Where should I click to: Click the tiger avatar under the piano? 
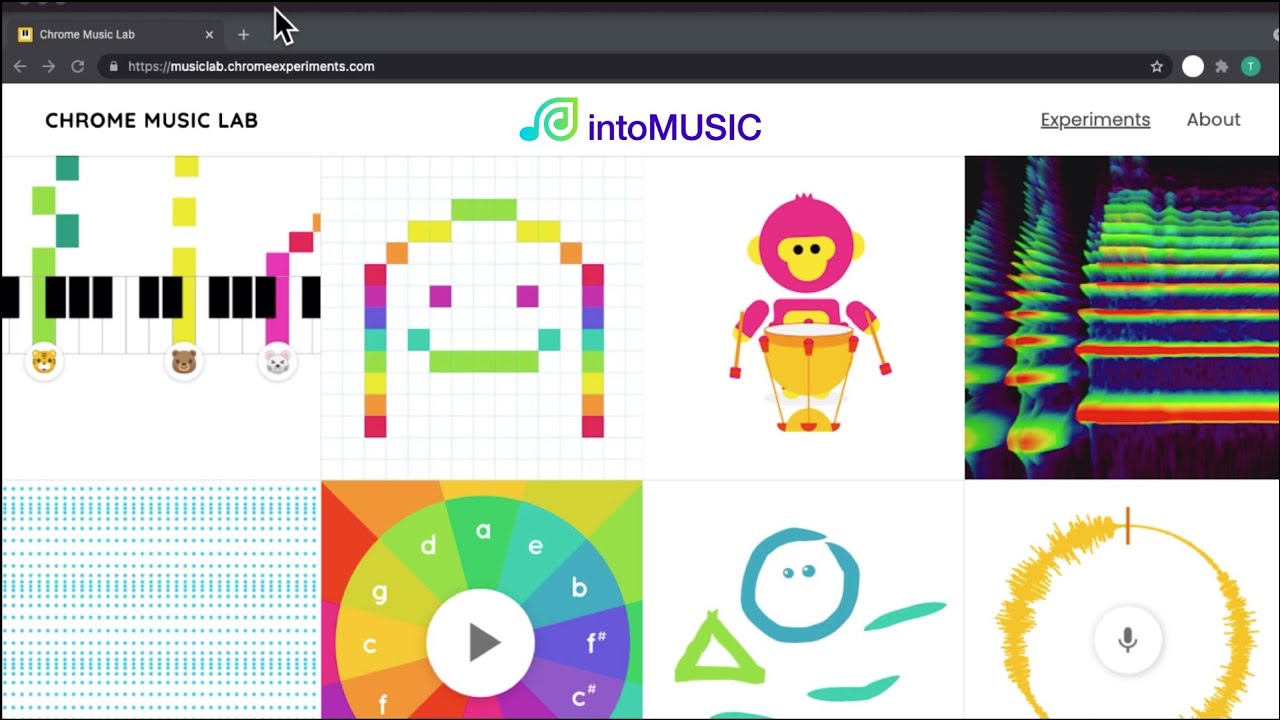[x=43, y=361]
